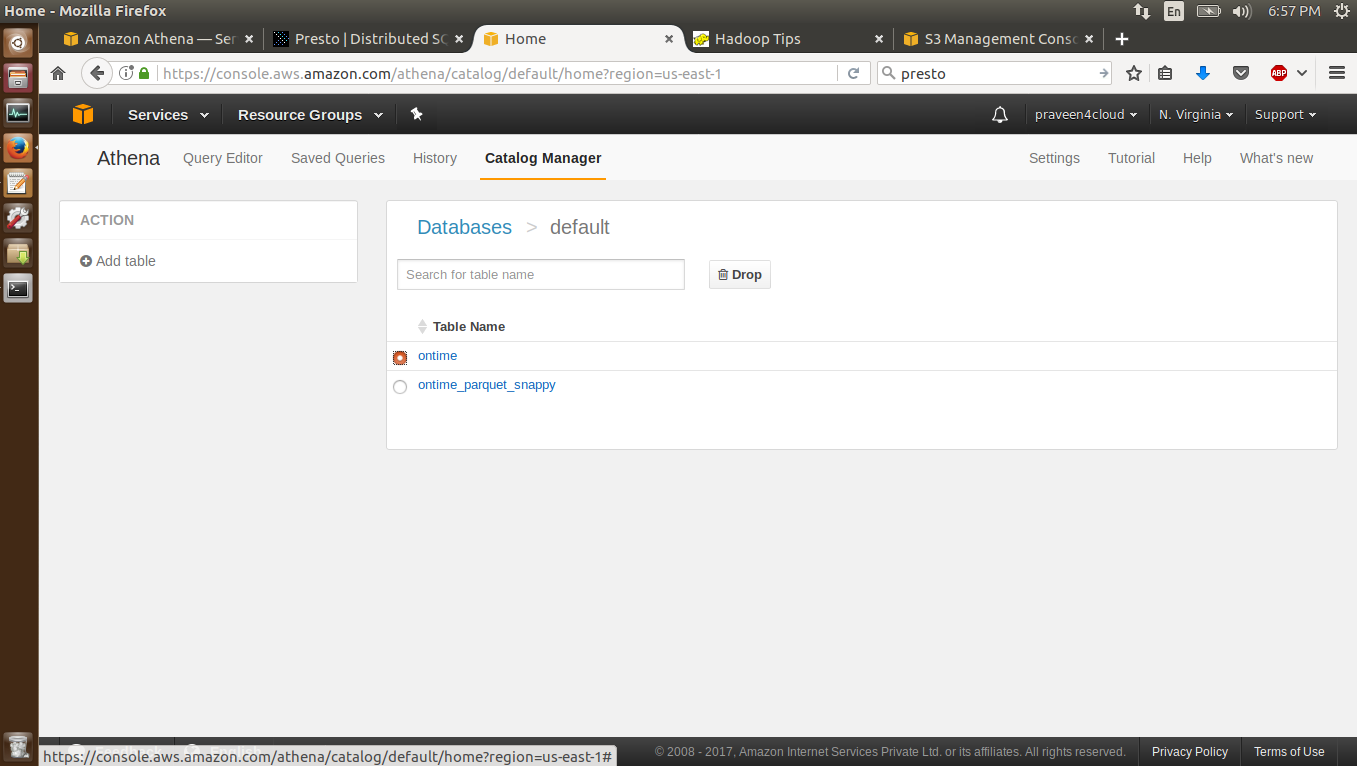Select the ontime table radio button
The image size is (1357, 766).
pos(400,357)
